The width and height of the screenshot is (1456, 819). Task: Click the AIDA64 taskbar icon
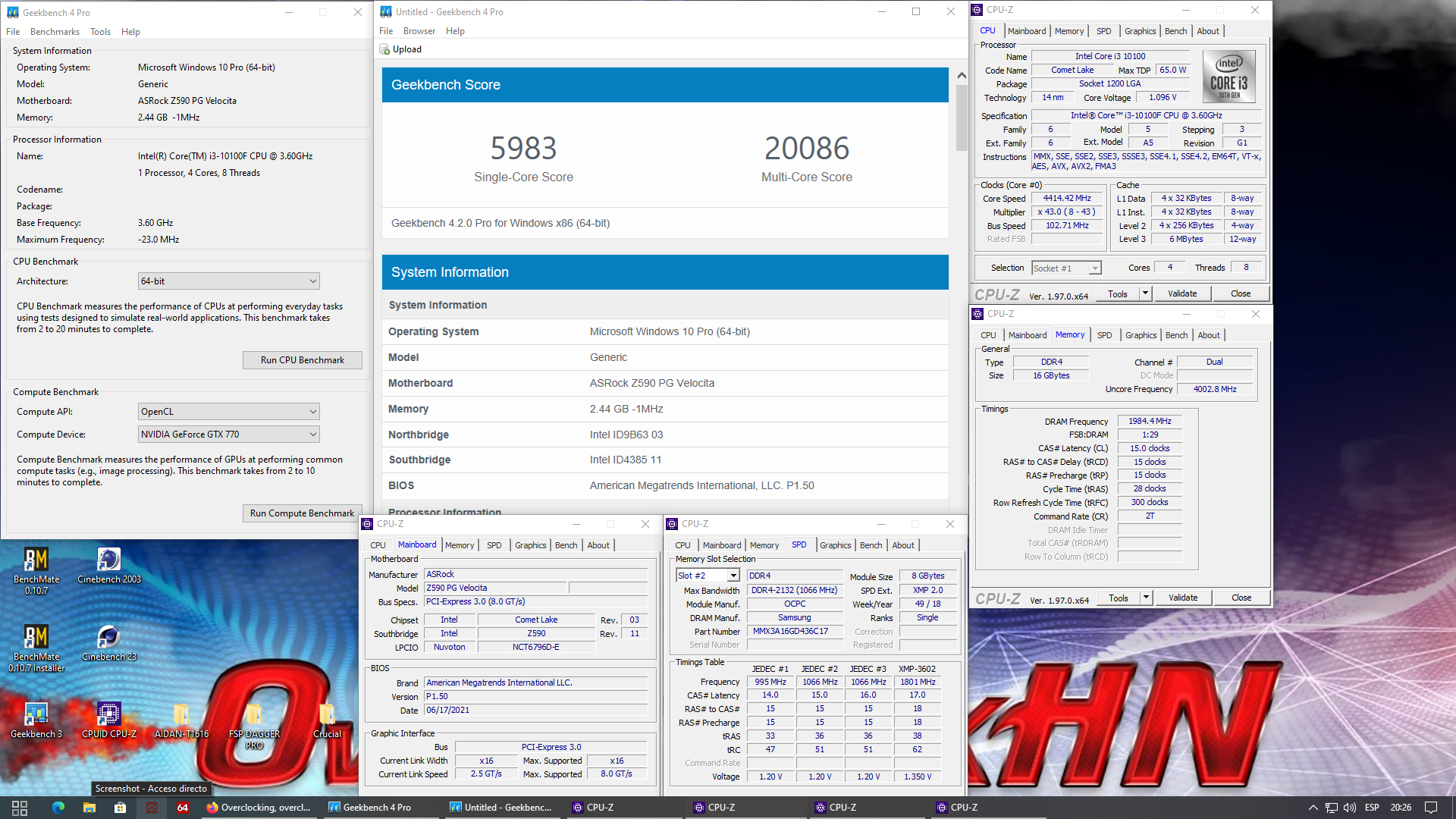[x=183, y=808]
